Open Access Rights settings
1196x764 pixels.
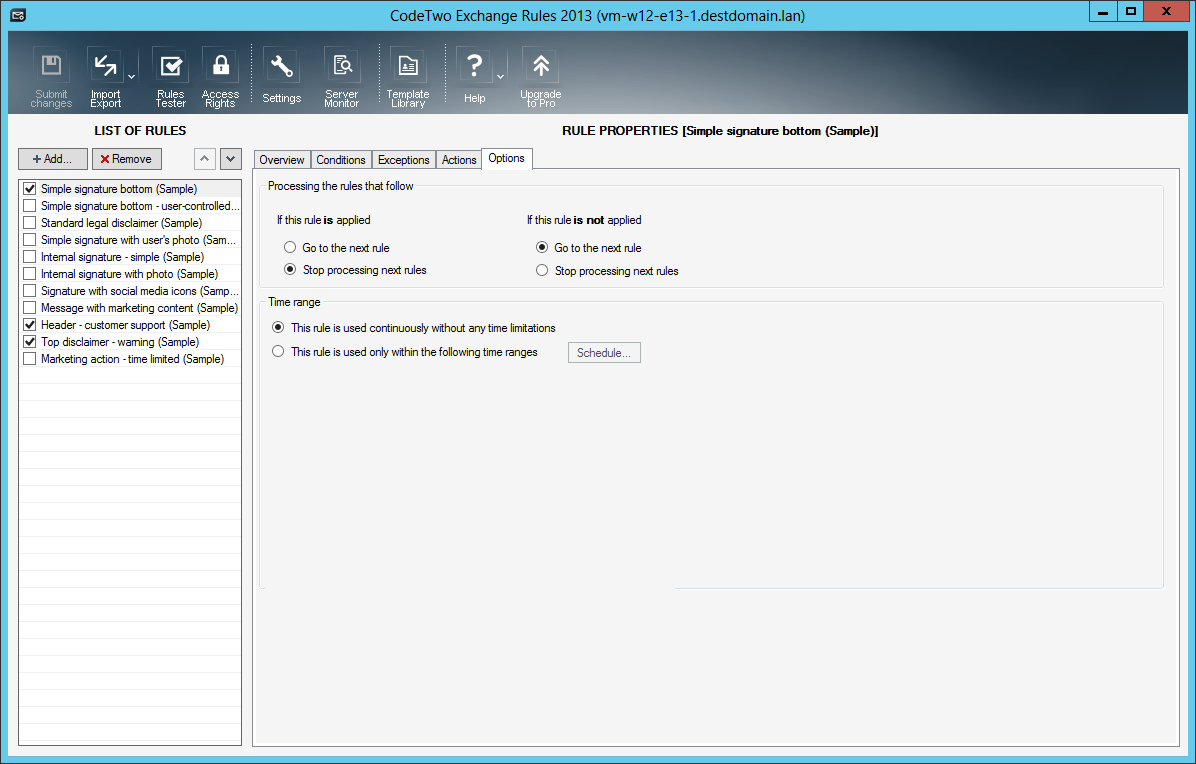click(x=220, y=77)
